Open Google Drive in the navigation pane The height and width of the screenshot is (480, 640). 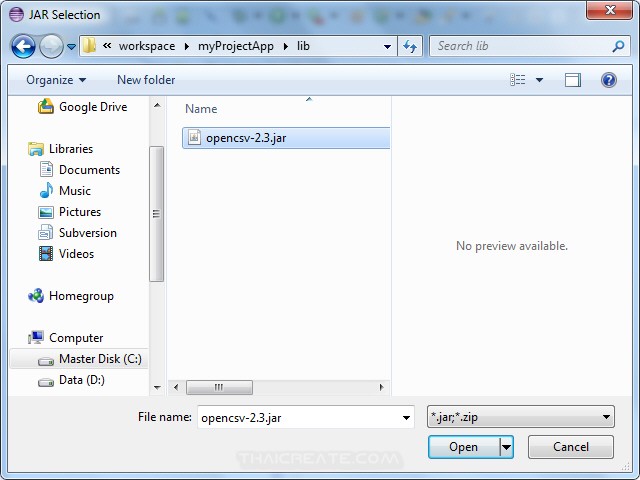93,107
